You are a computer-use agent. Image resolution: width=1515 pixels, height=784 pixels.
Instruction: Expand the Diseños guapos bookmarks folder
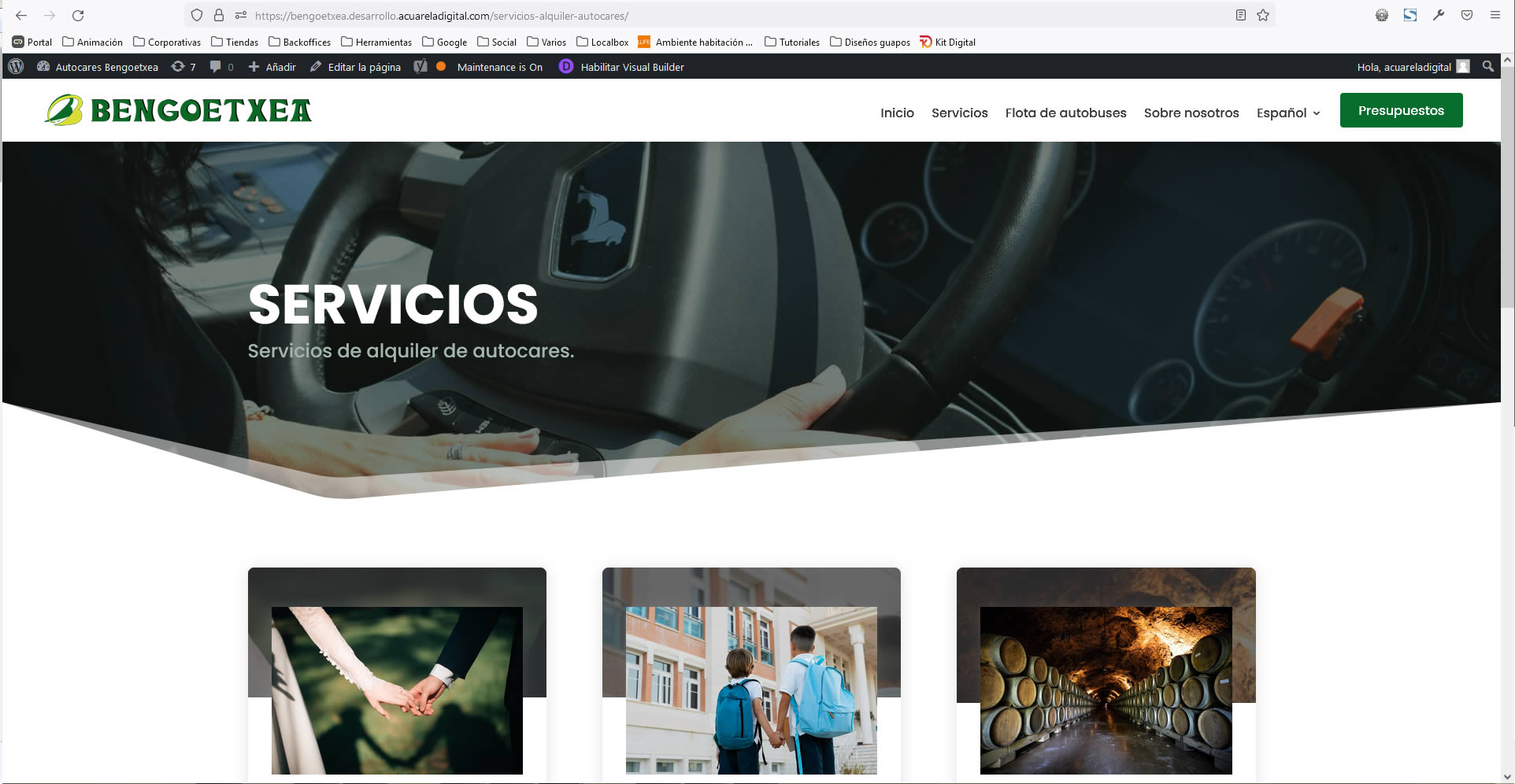[x=870, y=43]
